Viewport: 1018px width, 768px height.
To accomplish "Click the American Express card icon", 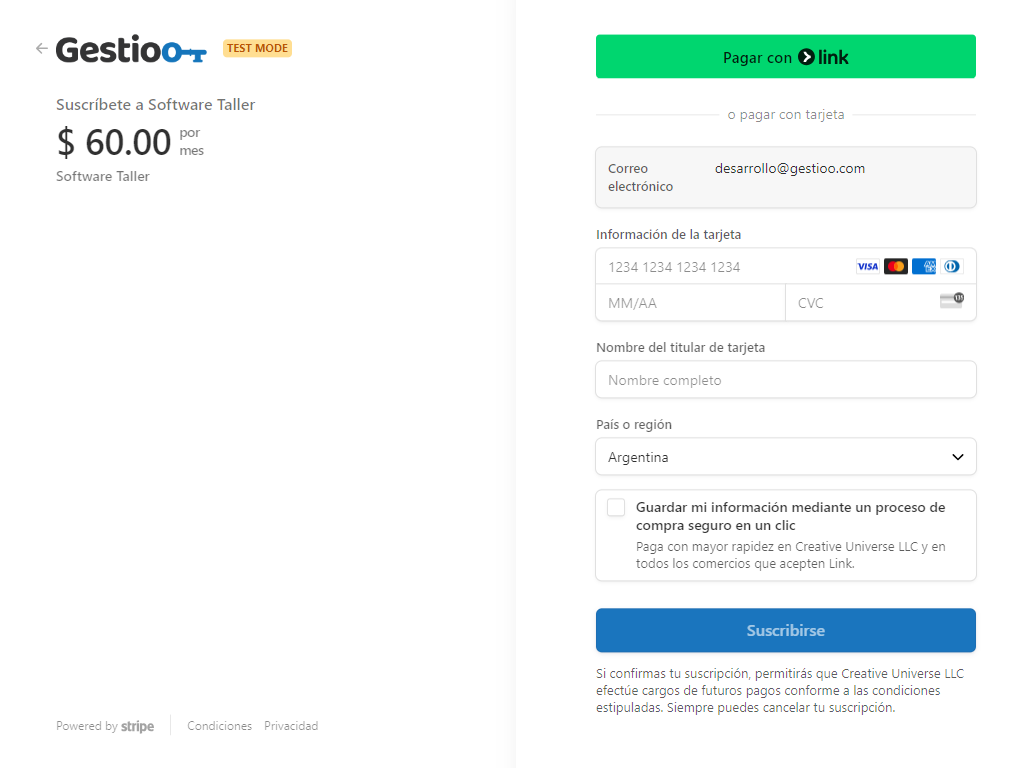I will coord(924,267).
